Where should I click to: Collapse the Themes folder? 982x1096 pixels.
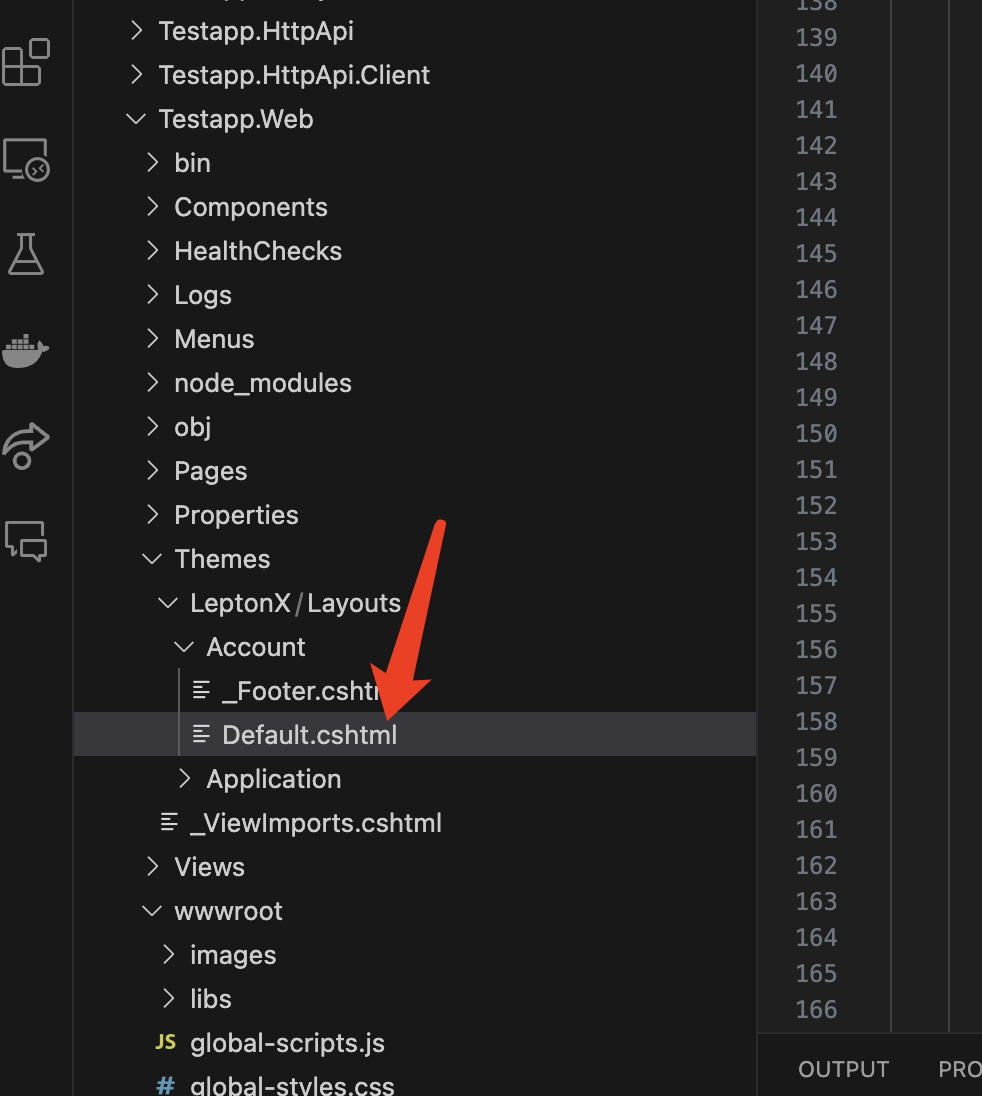[x=222, y=559]
